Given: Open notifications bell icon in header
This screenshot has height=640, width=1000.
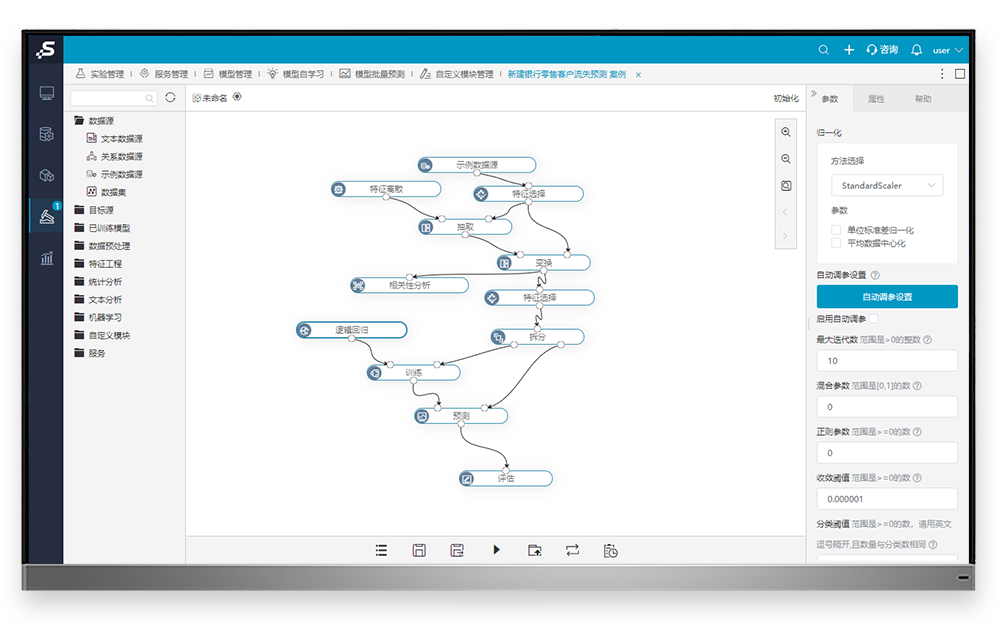Looking at the screenshot, I should click(916, 50).
